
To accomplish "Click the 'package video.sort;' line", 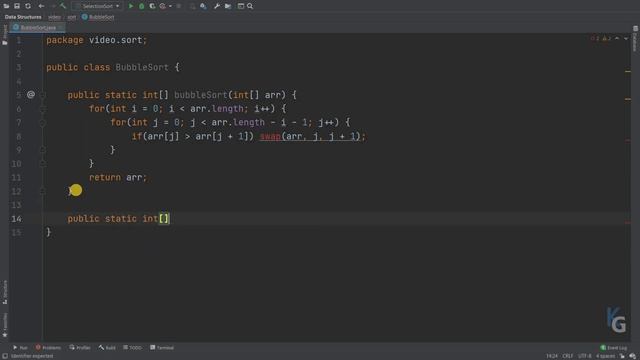I will click(x=96, y=40).
